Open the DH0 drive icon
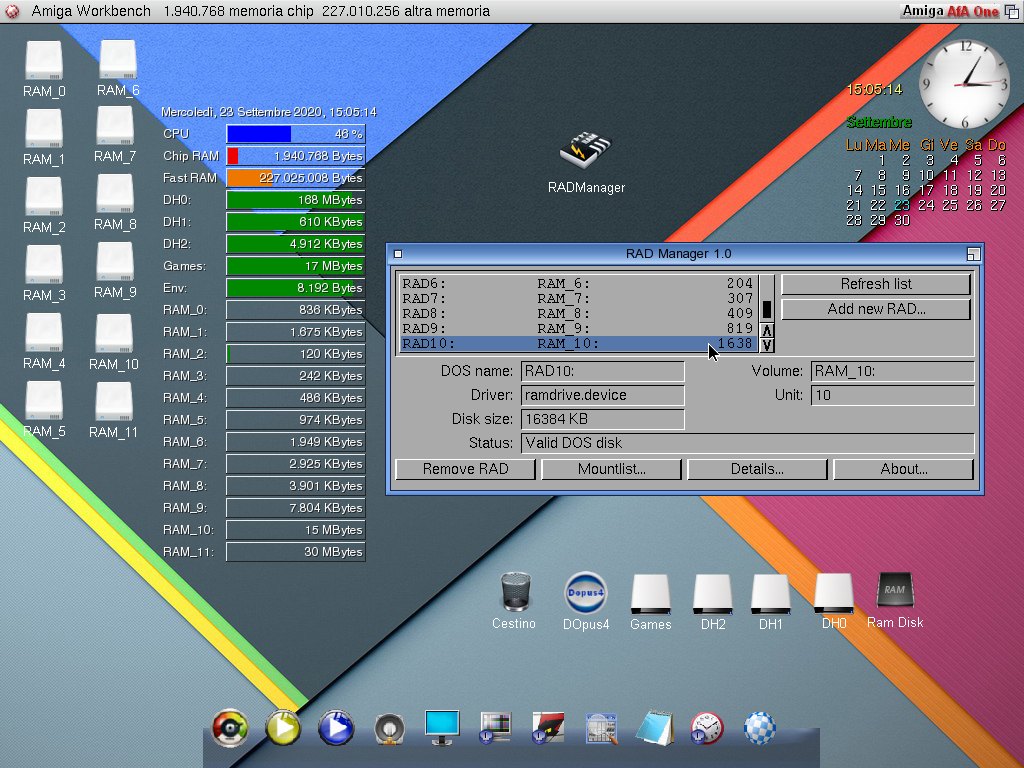 pos(833,594)
